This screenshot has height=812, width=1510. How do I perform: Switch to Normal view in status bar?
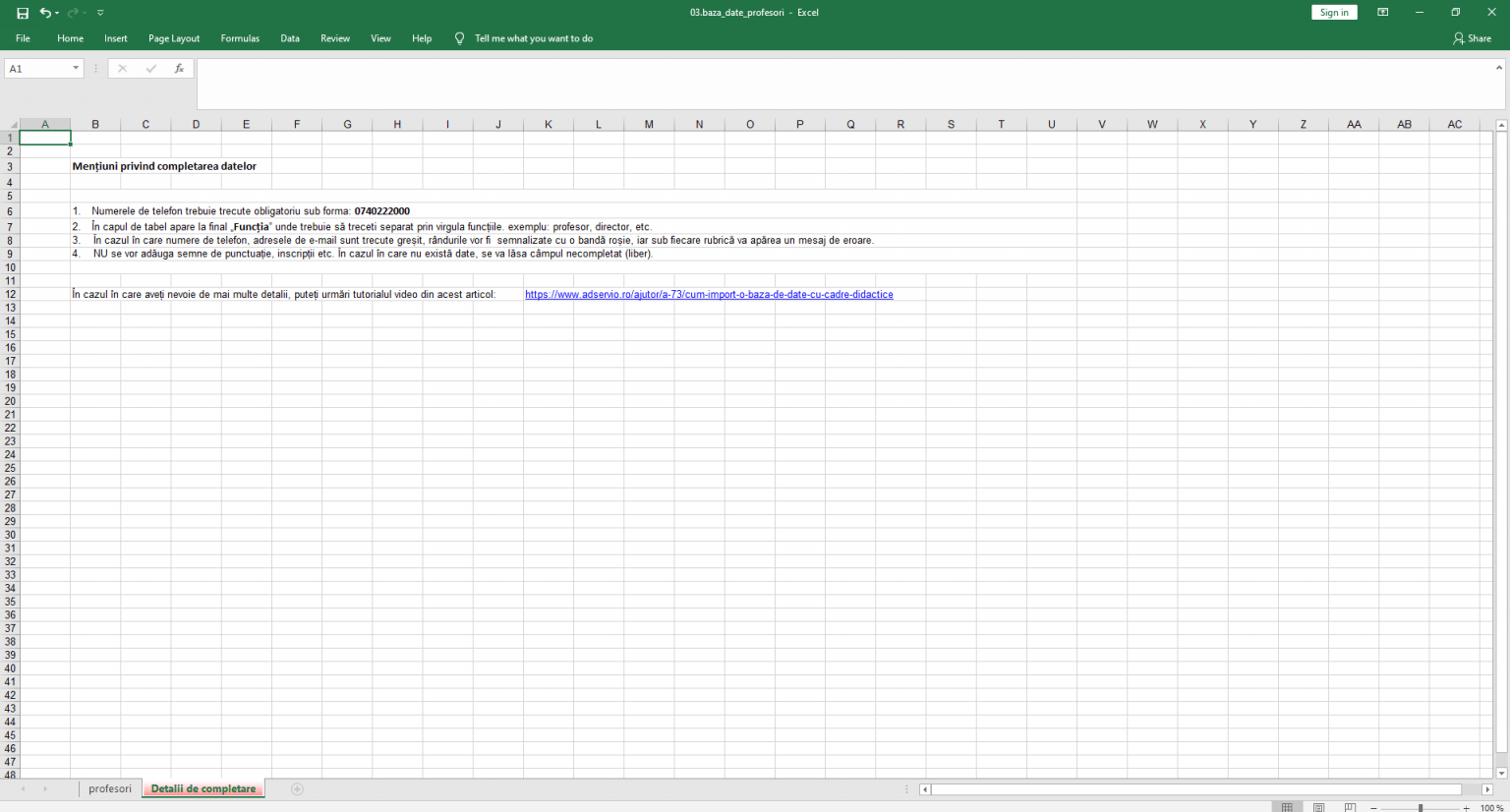coord(1288,804)
